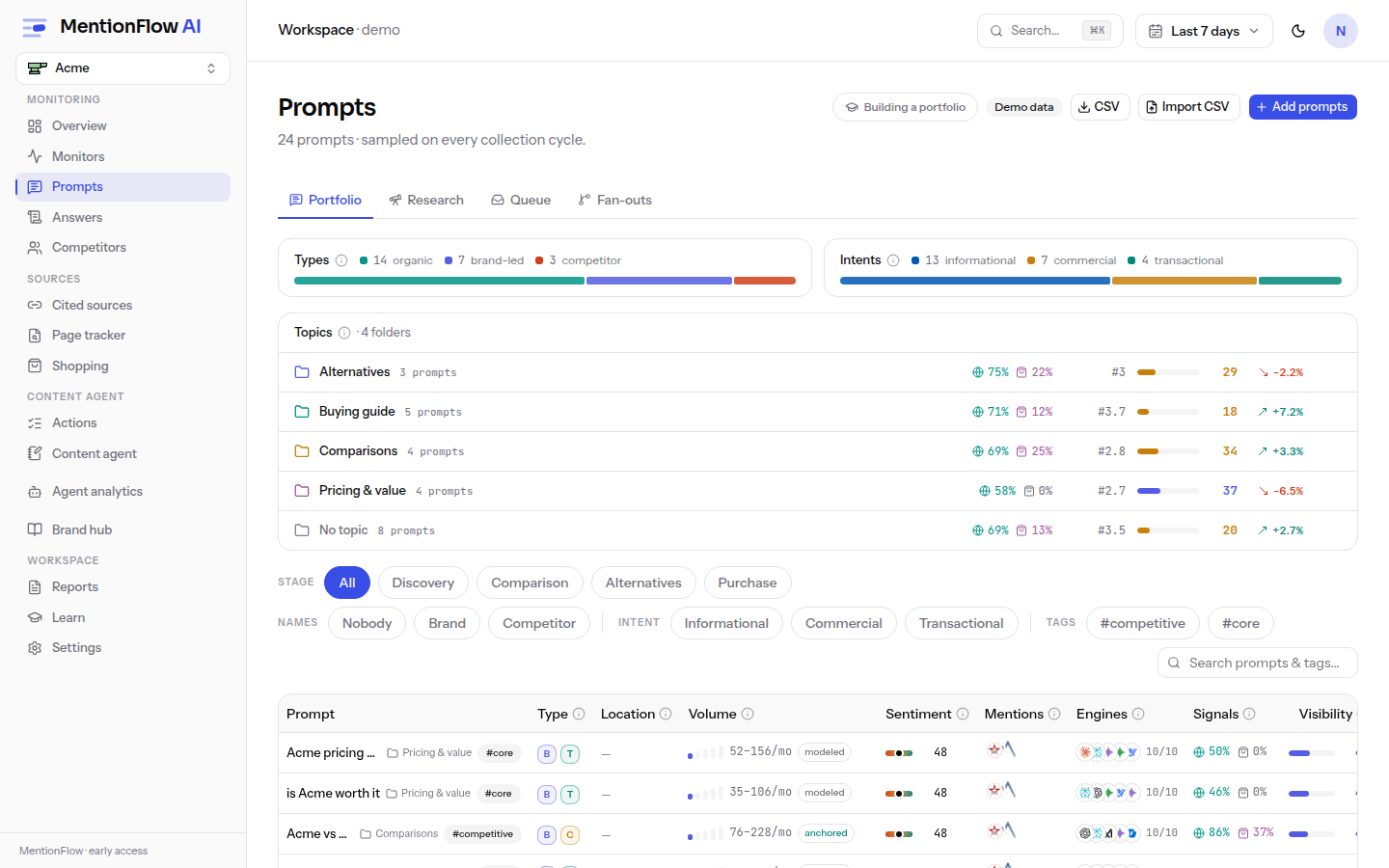This screenshot has height=868, width=1389.
Task: Click the #core tag on is Acme worth it row
Action: point(499,793)
